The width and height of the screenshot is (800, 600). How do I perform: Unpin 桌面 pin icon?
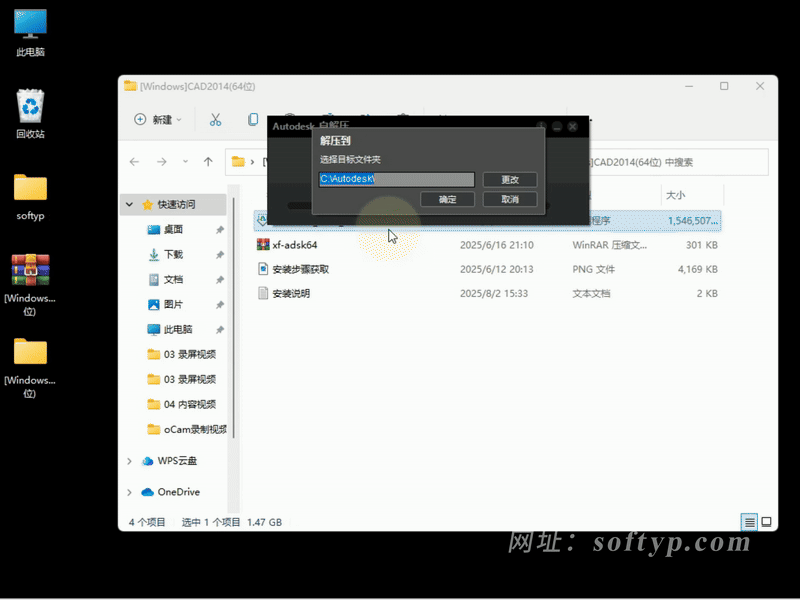click(220, 230)
